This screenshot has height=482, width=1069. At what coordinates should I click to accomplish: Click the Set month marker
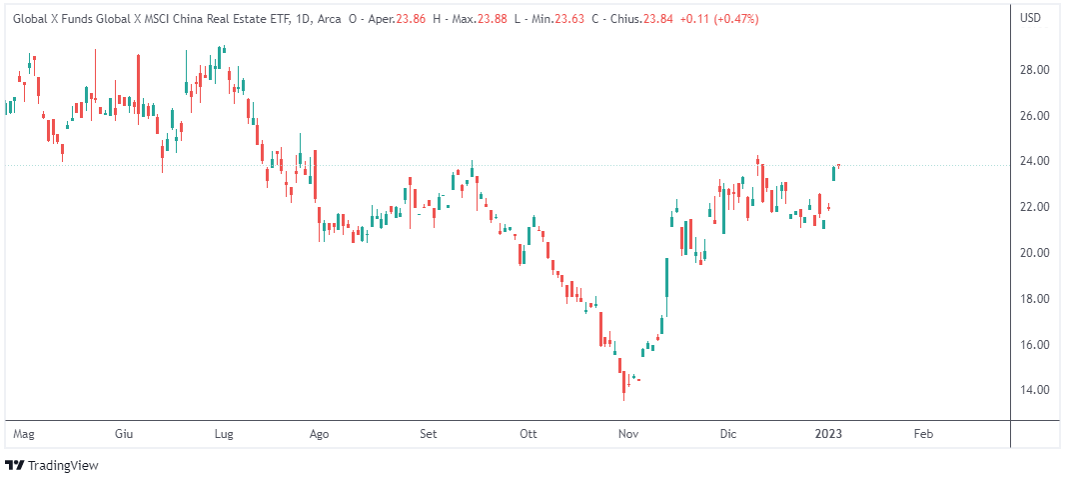click(428, 434)
